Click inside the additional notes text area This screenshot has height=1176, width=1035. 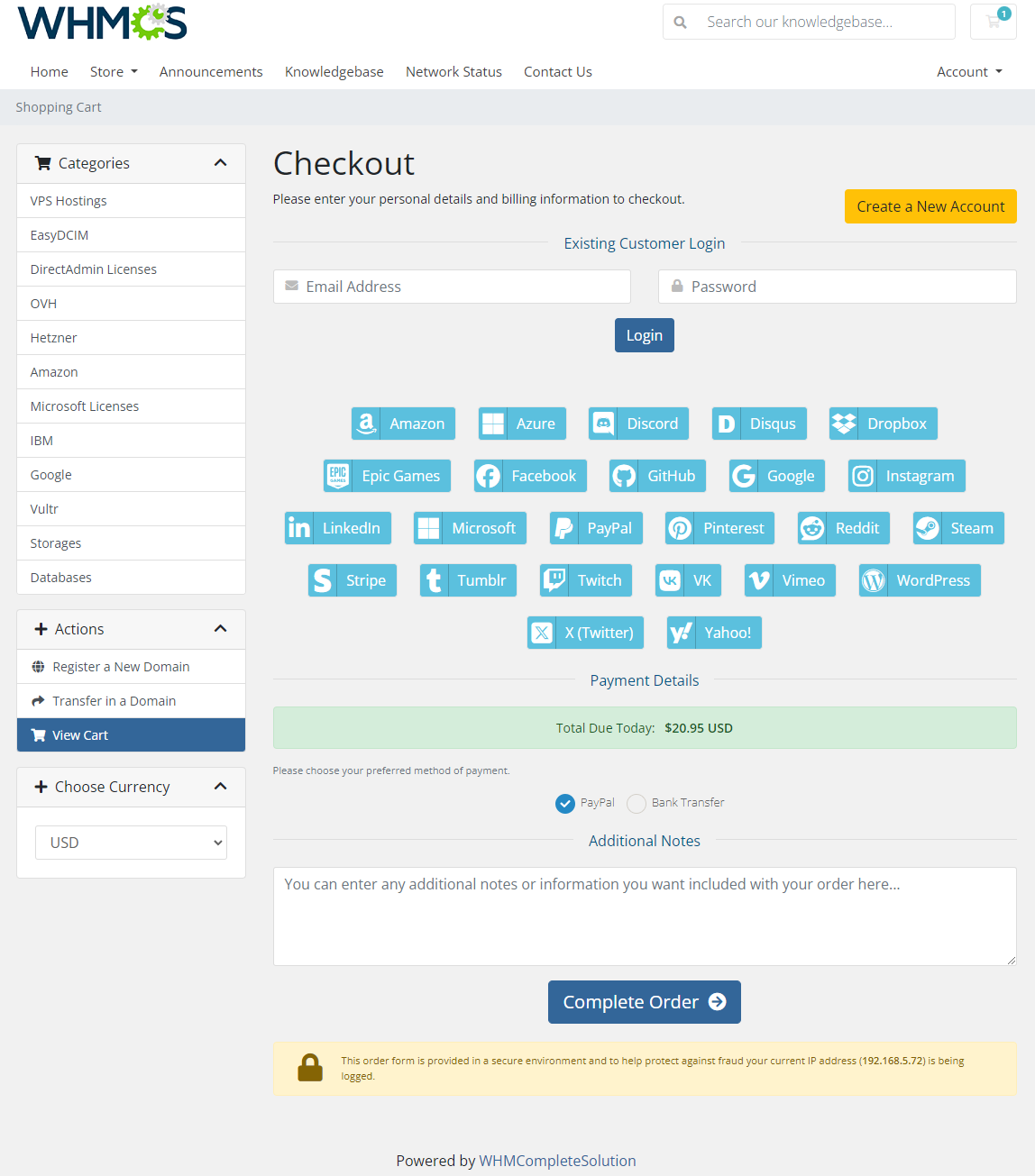[644, 915]
